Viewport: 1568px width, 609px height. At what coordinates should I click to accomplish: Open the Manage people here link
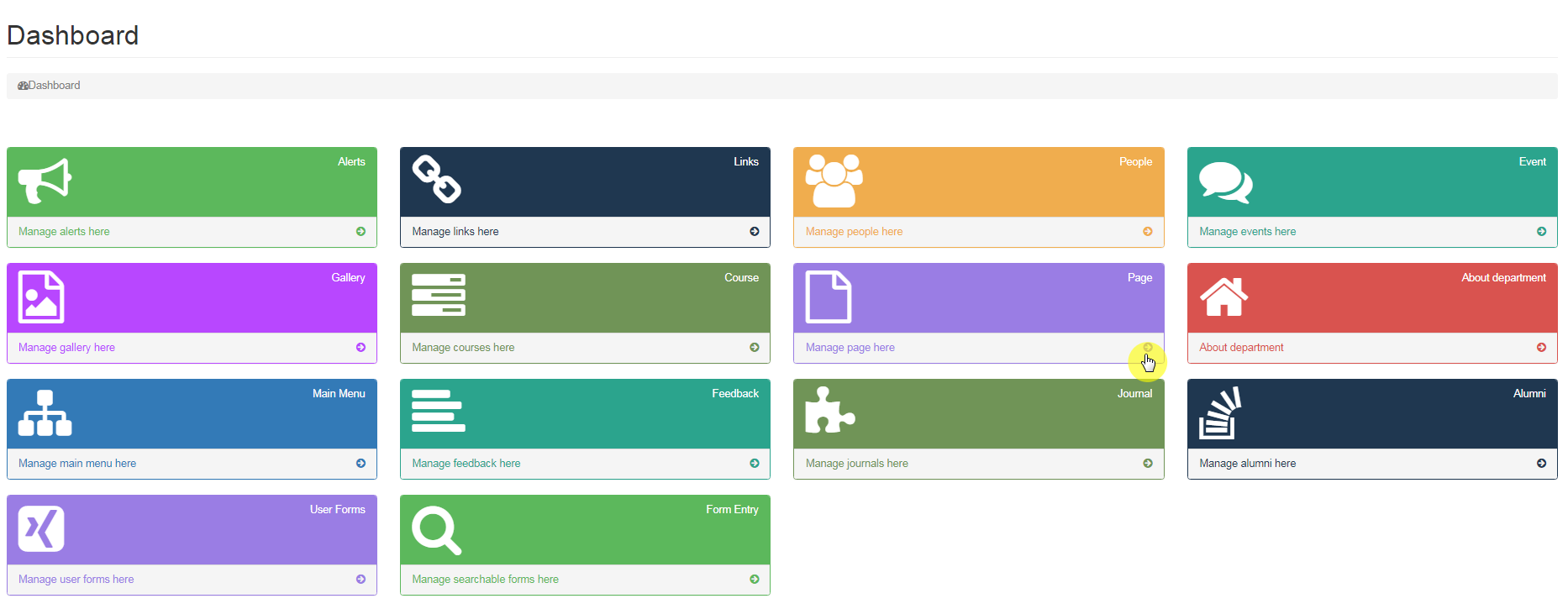point(854,232)
